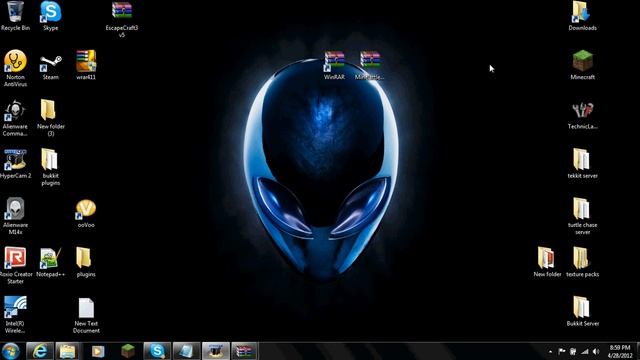The image size is (640, 360).
Task: Select the plugins folder icon
Action: [86, 262]
